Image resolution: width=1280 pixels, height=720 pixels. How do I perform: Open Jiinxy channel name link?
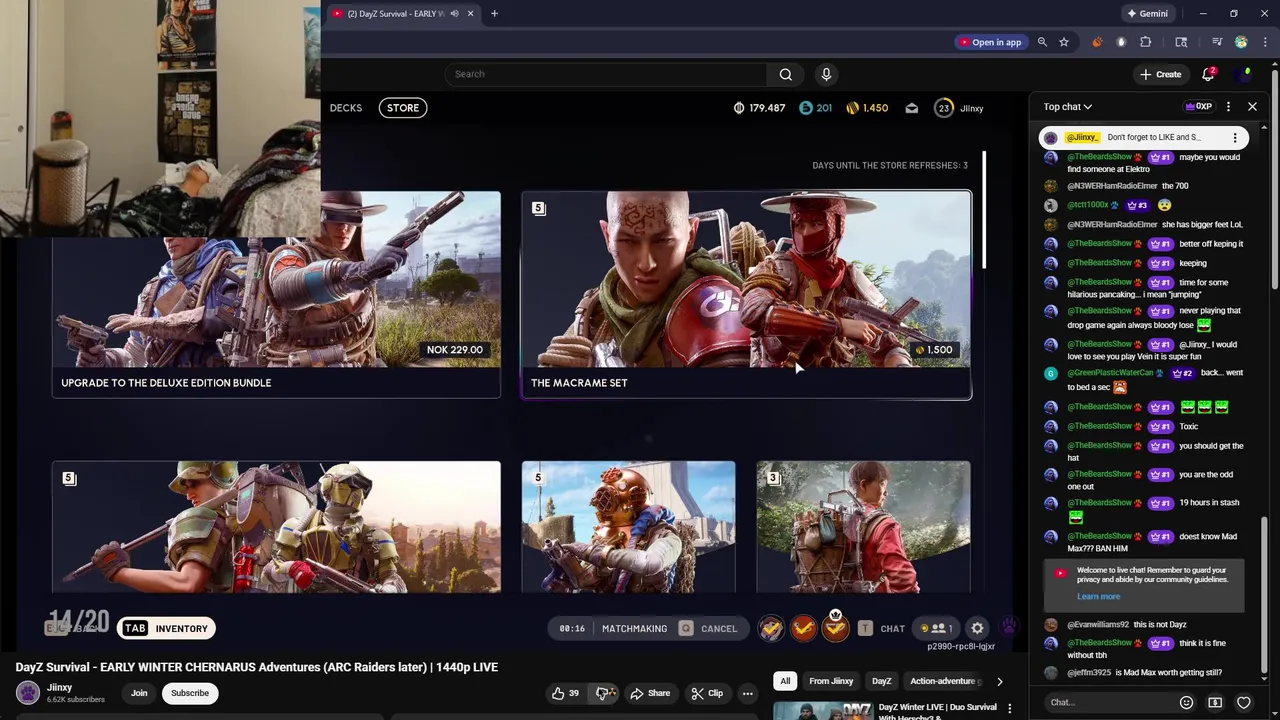pyautogui.click(x=59, y=687)
